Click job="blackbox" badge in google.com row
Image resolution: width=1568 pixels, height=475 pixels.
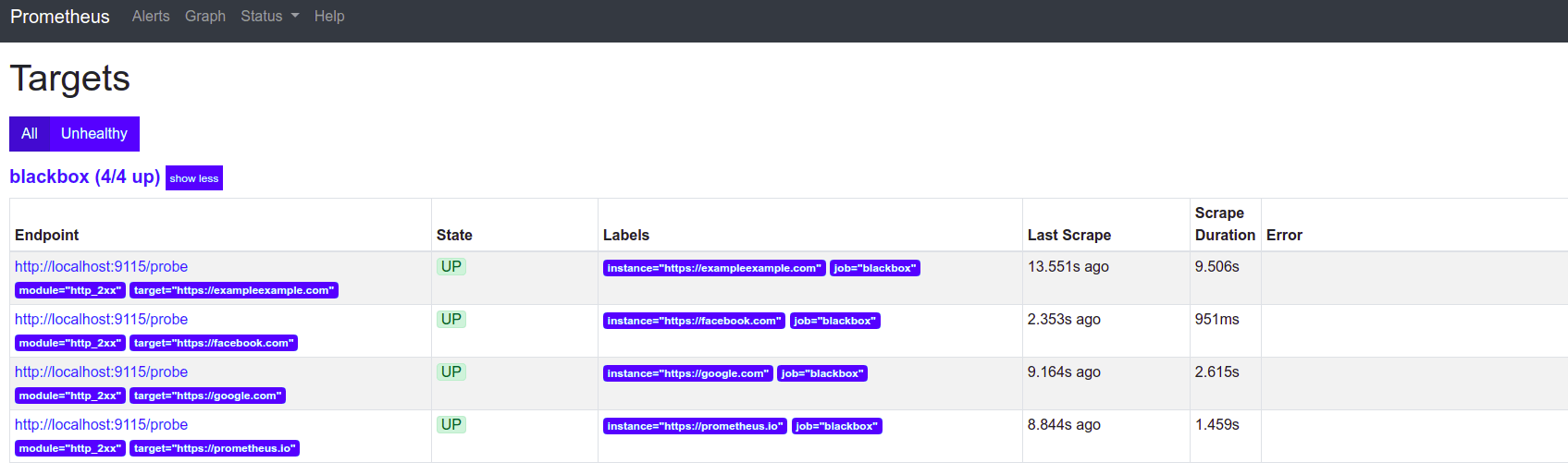click(x=822, y=373)
